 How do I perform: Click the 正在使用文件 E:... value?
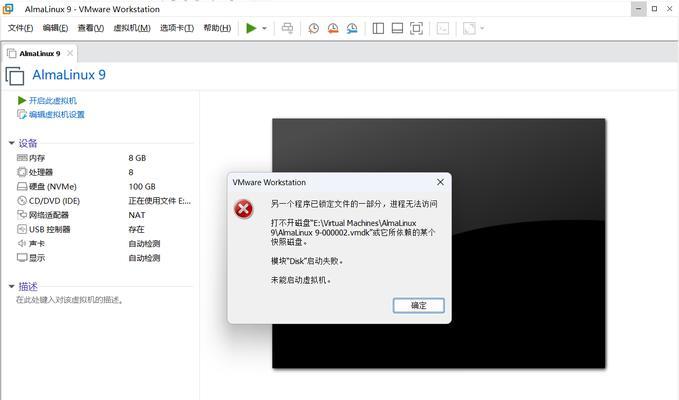pyautogui.click(x=160, y=200)
